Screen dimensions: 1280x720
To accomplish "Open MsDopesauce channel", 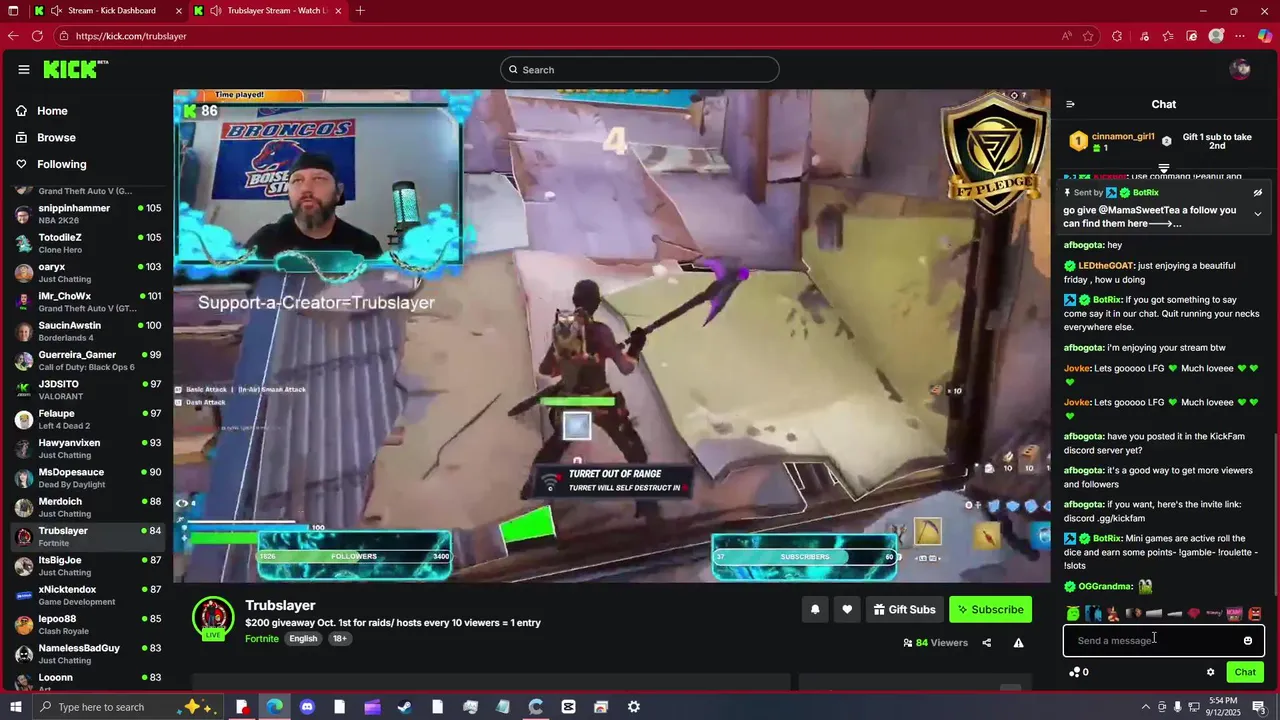I will coord(88,478).
